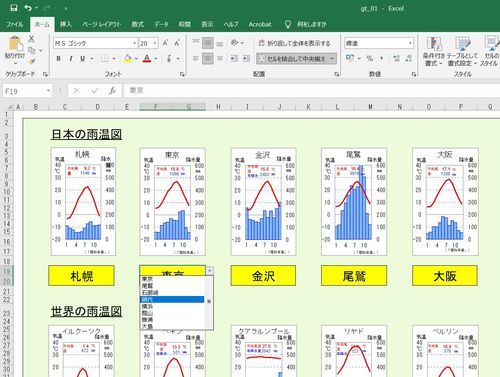Select the highlighted blue item in dropdown list
This screenshot has width=500, height=377.
click(x=172, y=299)
